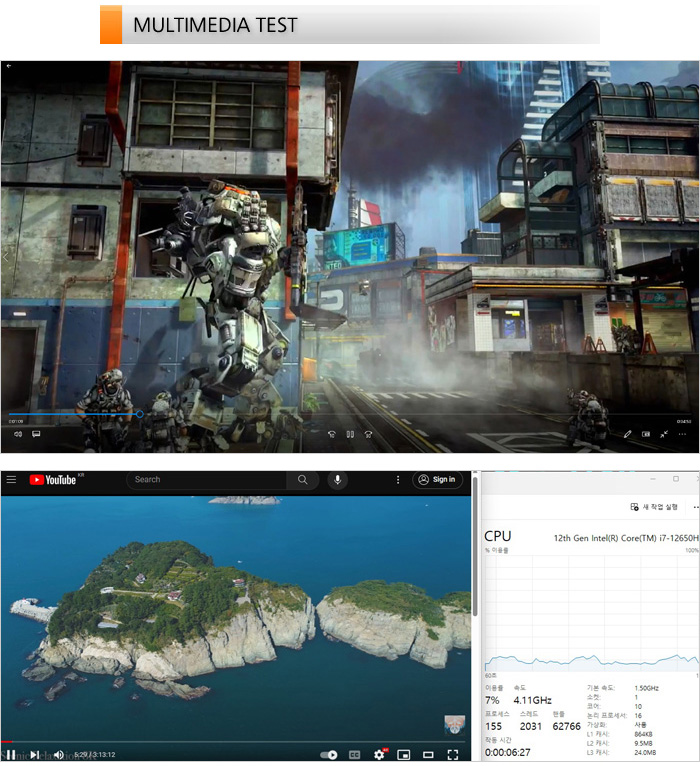Move the blue seek bar handle in top player

pos(140,414)
